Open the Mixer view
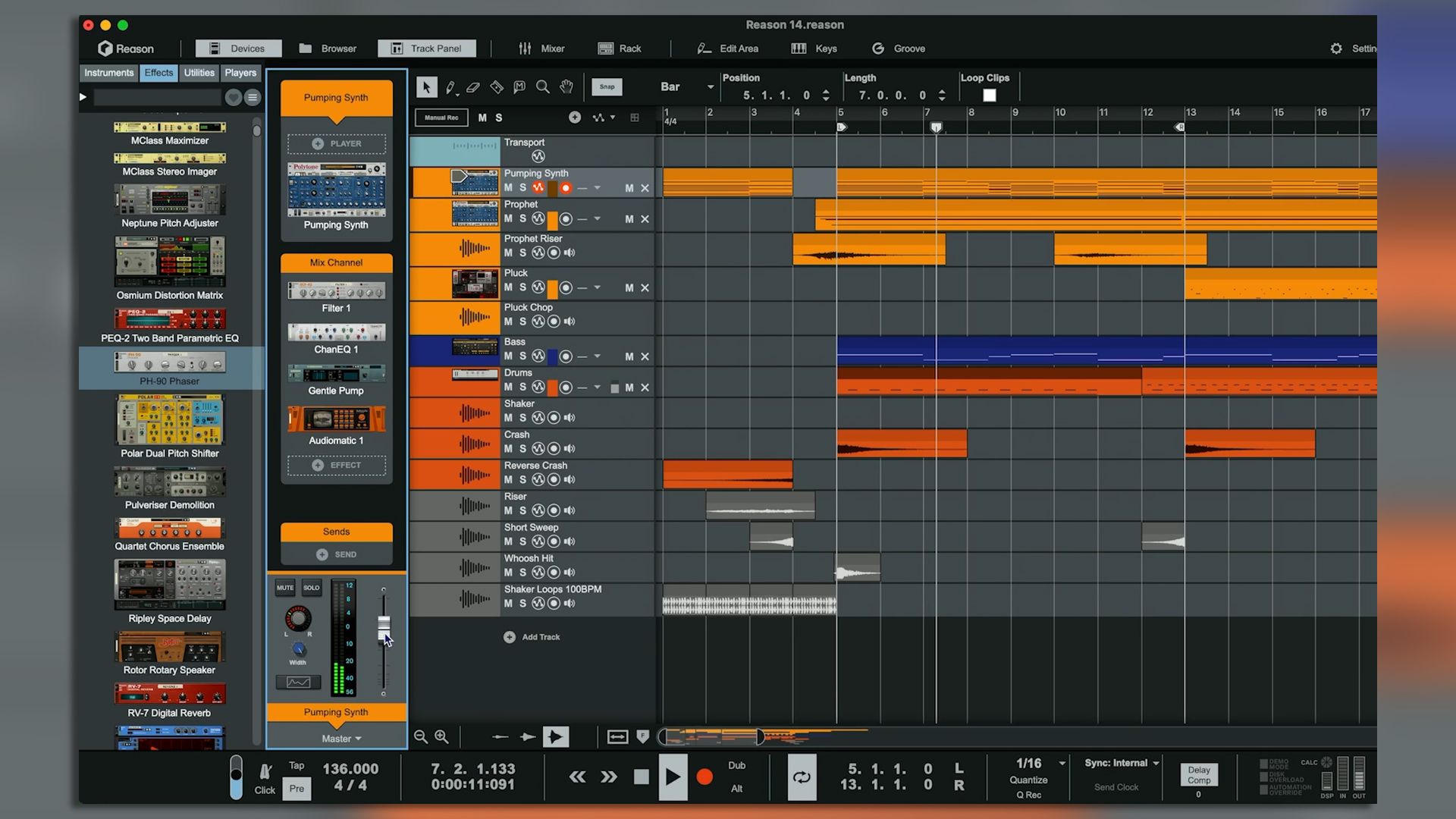Screen dimensions: 1456x819 (551, 48)
